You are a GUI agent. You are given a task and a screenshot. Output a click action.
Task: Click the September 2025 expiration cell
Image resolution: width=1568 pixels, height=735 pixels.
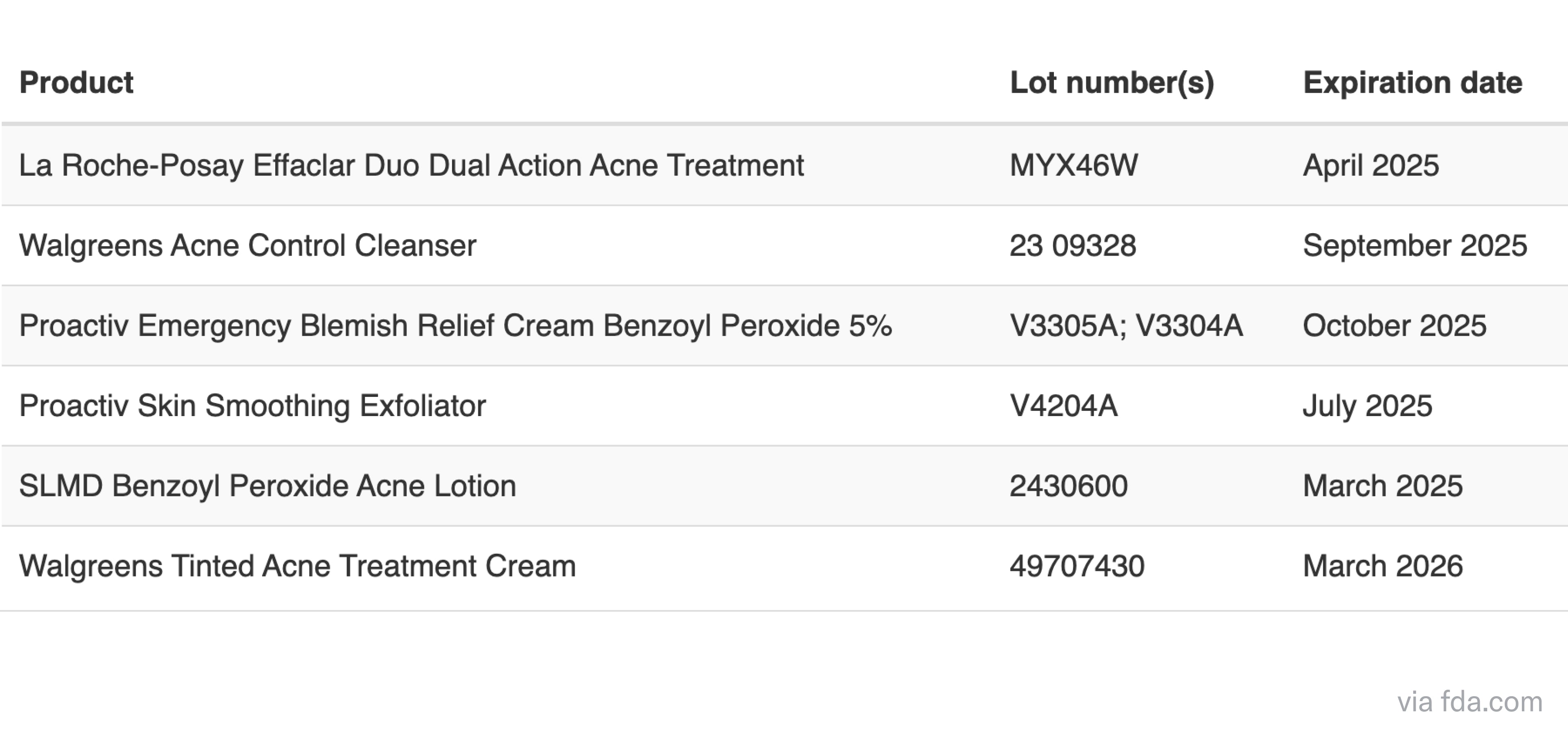click(x=1414, y=246)
